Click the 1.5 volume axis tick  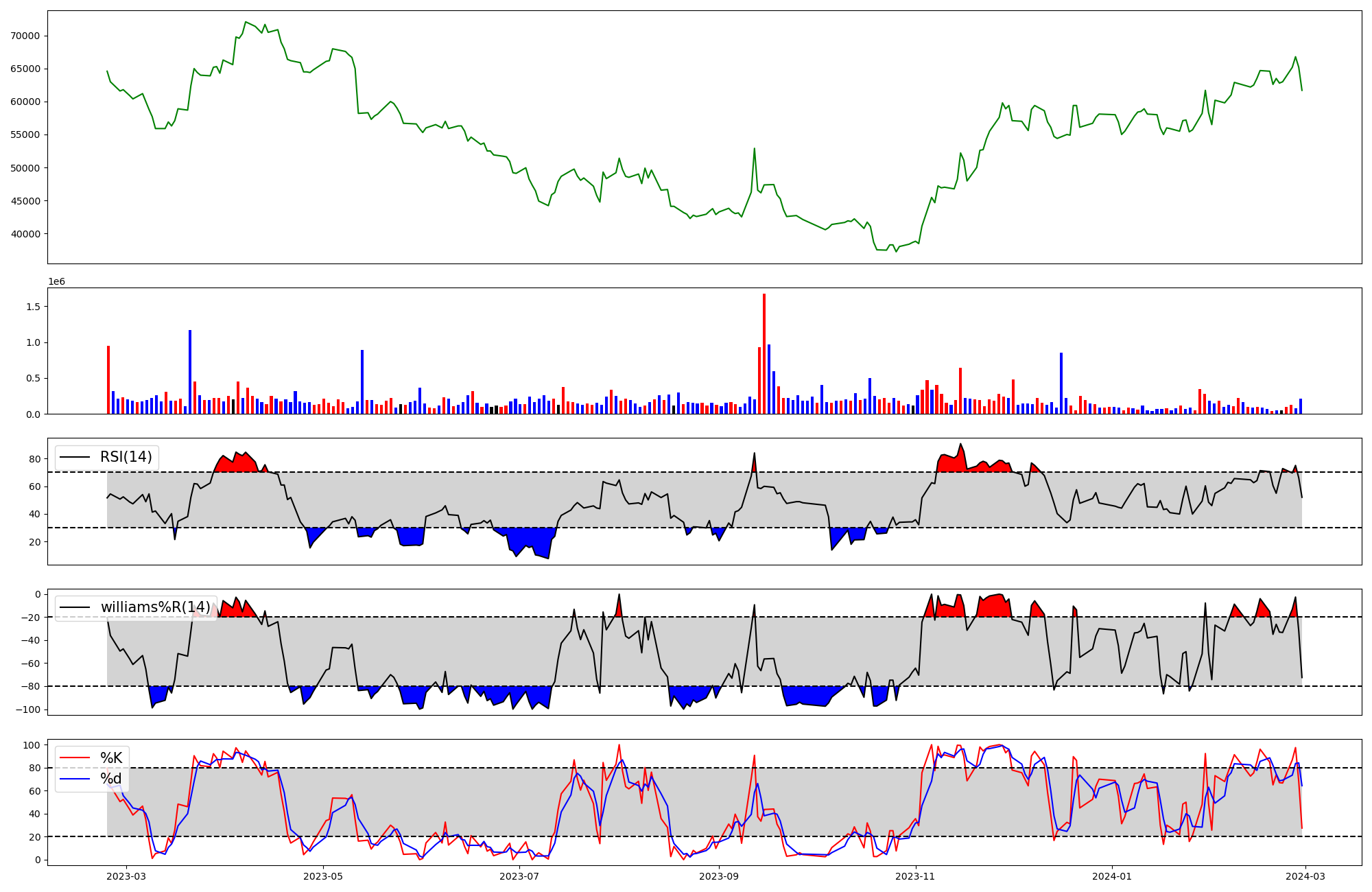[32, 307]
